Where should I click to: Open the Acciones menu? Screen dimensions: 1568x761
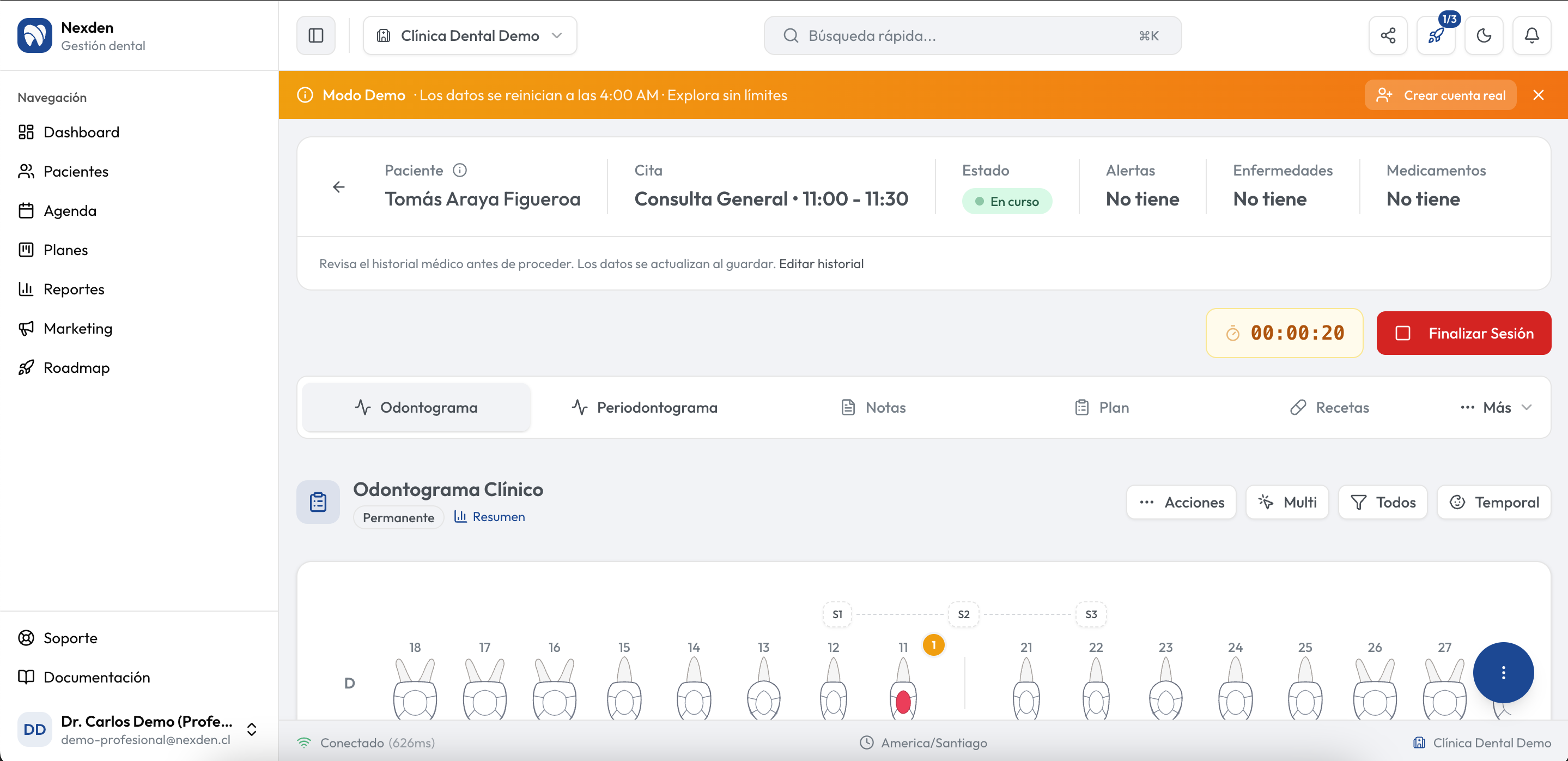pyautogui.click(x=1182, y=502)
